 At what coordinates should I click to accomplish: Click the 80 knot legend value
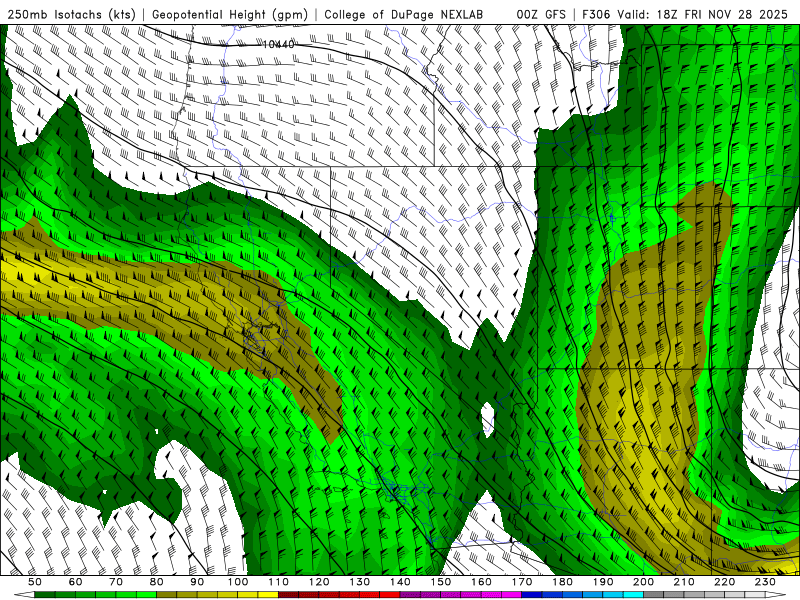pyautogui.click(x=157, y=582)
